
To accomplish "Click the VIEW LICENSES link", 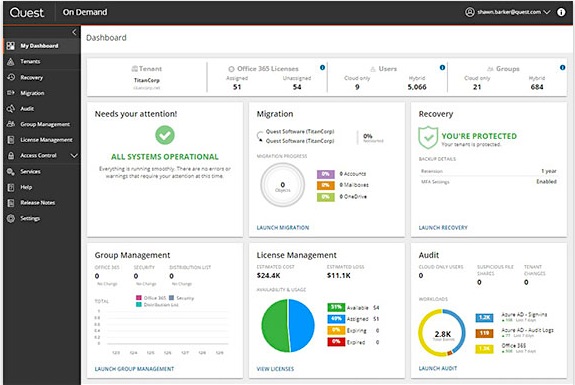I will pos(275,369).
